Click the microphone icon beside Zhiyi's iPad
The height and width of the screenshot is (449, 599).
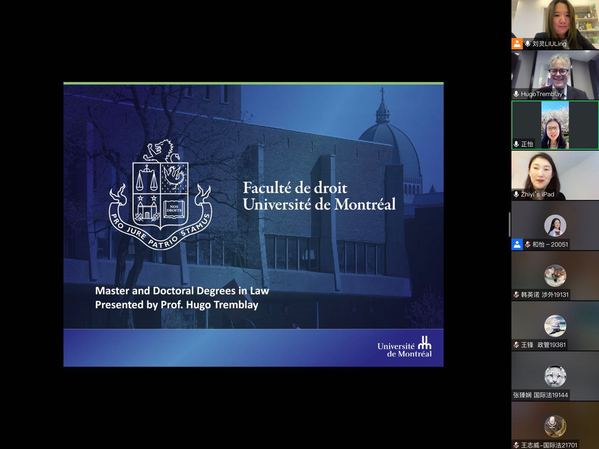(516, 194)
